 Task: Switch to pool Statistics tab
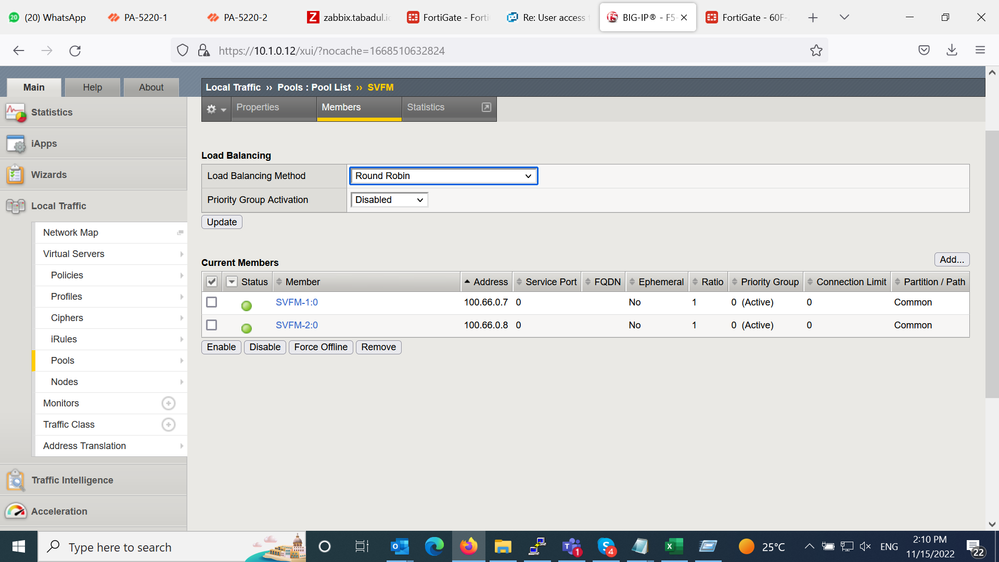tap(426, 107)
